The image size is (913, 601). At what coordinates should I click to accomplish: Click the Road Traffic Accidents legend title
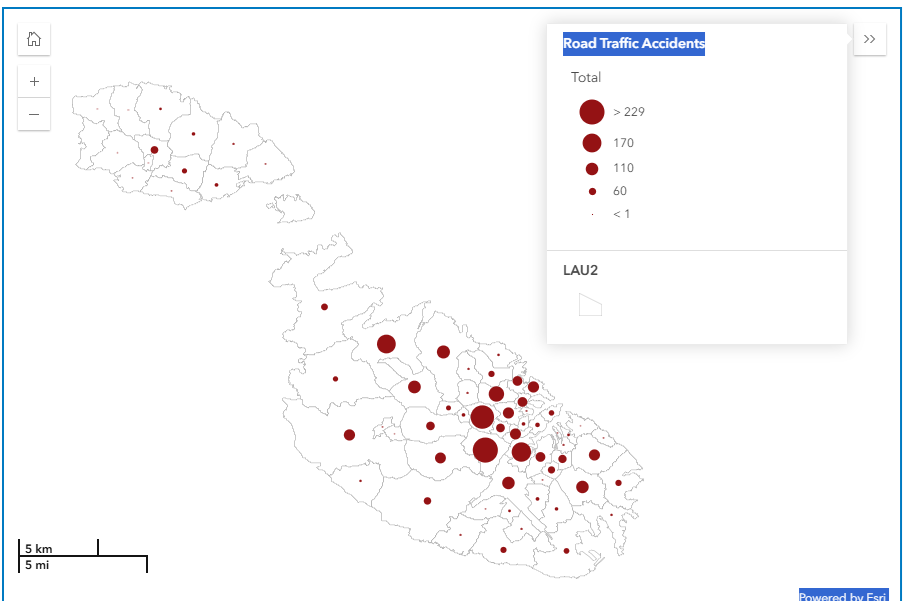tap(634, 44)
